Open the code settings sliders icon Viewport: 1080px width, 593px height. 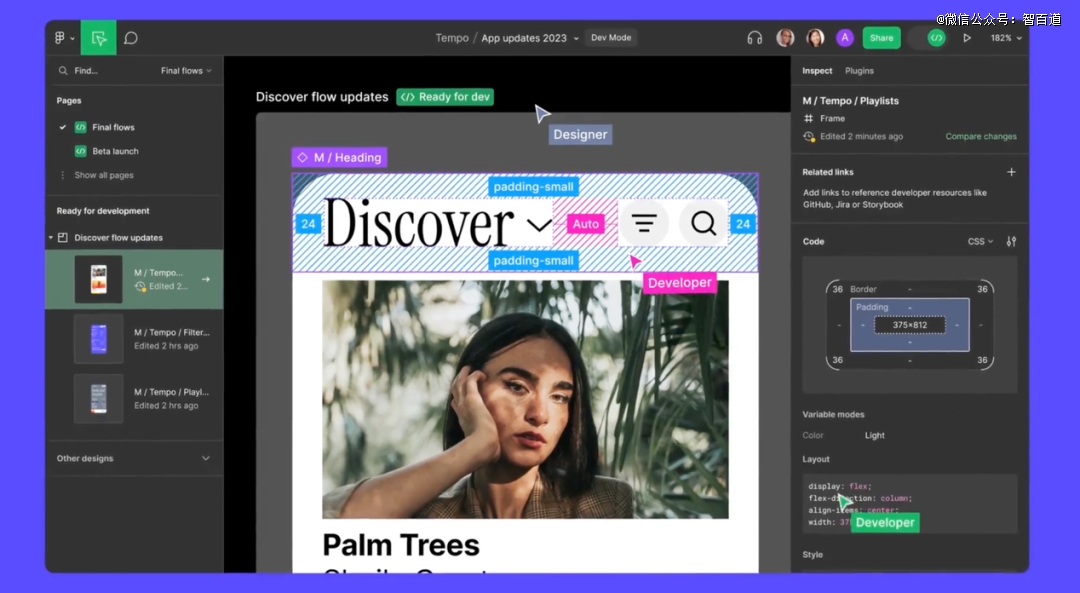click(x=1011, y=242)
